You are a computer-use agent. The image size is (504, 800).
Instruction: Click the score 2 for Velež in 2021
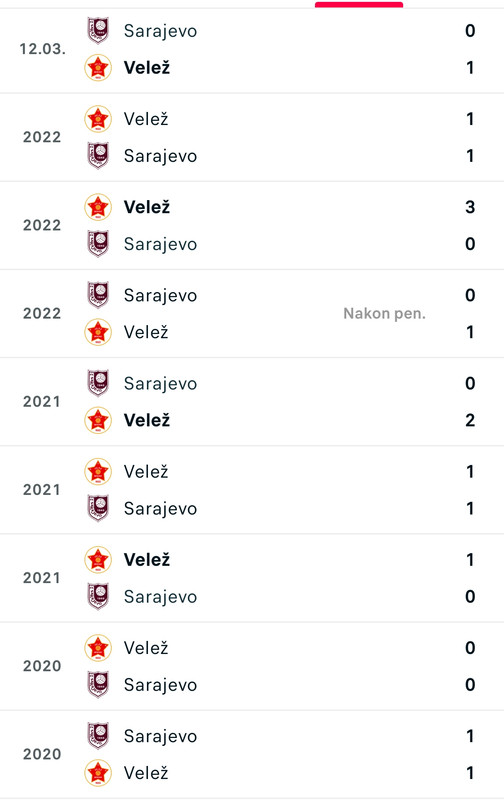(470, 420)
